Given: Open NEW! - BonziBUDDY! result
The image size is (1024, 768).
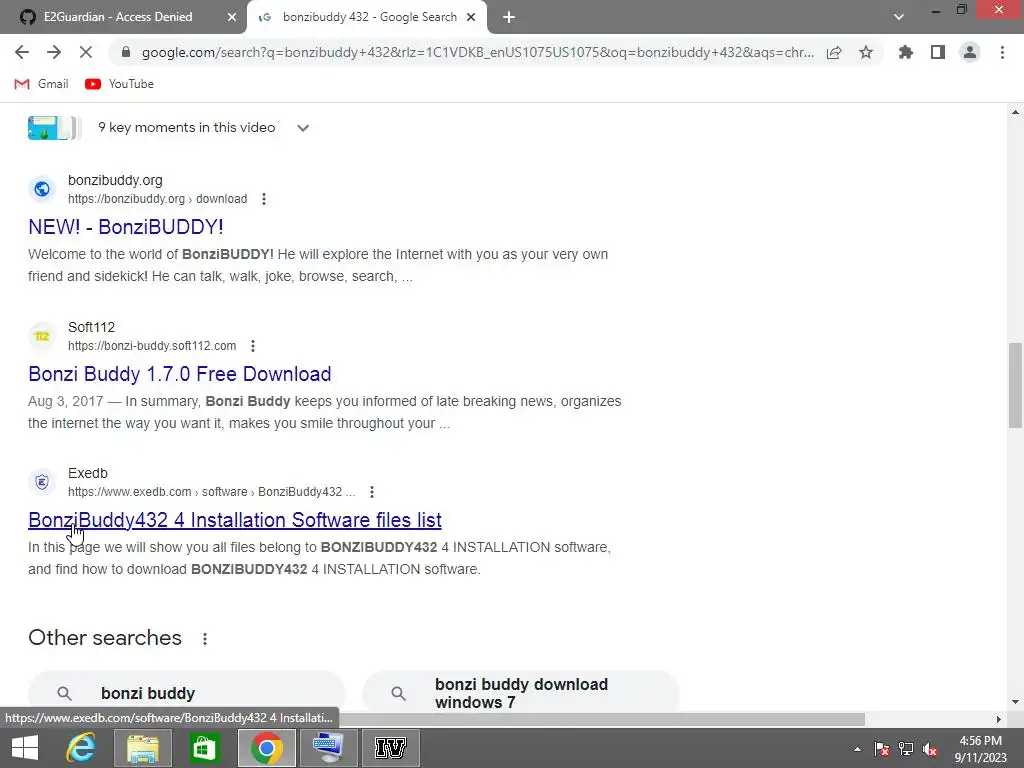Looking at the screenshot, I should point(125,227).
